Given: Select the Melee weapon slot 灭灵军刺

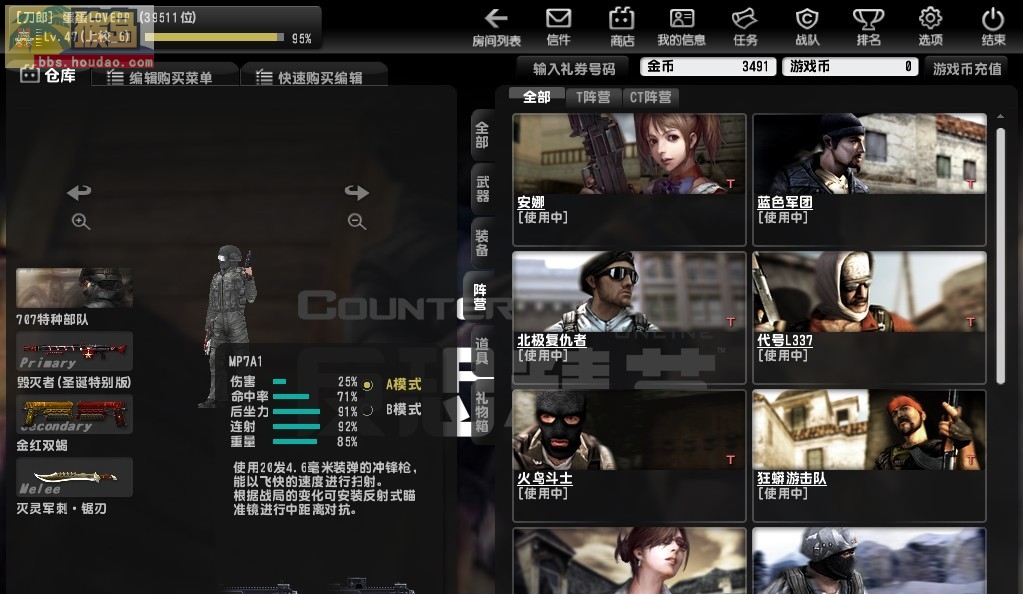Looking at the screenshot, I should pyautogui.click(x=74, y=477).
